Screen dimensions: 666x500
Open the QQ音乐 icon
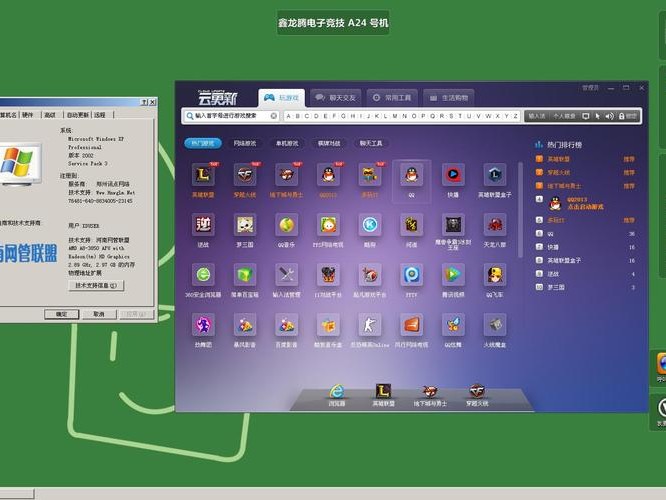[x=286, y=225]
